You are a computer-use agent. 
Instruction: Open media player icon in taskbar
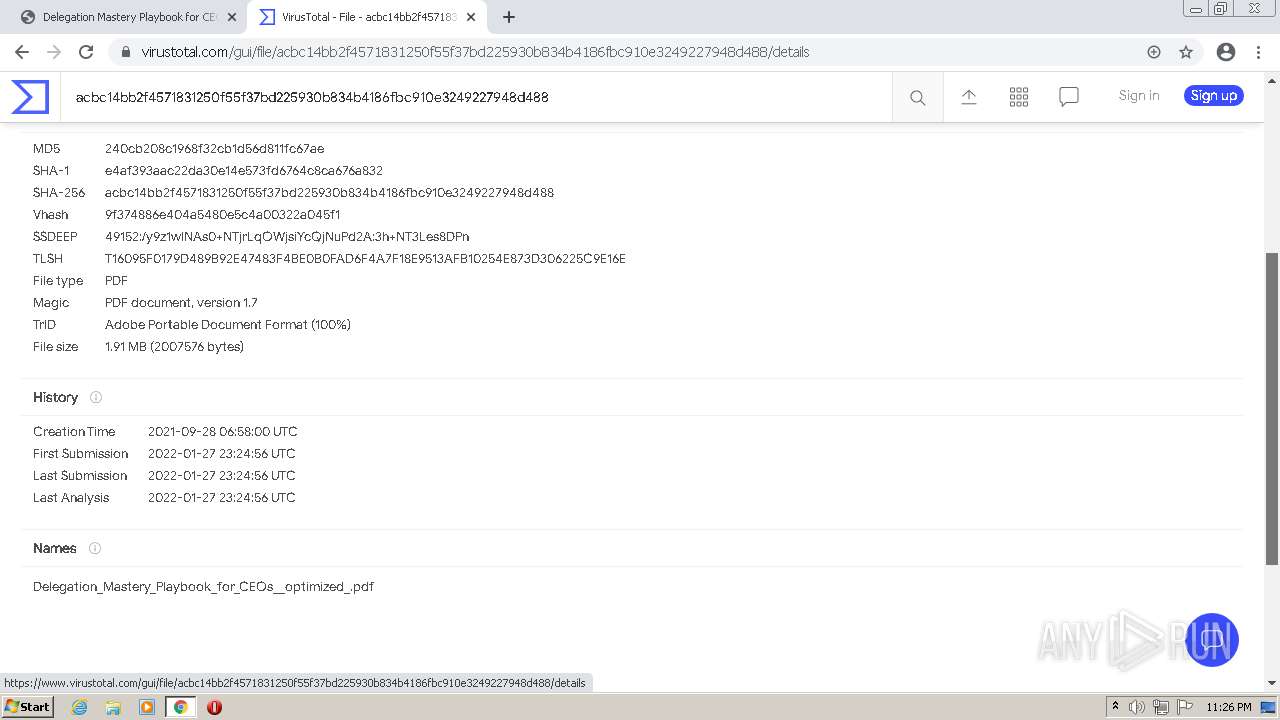tap(147, 707)
